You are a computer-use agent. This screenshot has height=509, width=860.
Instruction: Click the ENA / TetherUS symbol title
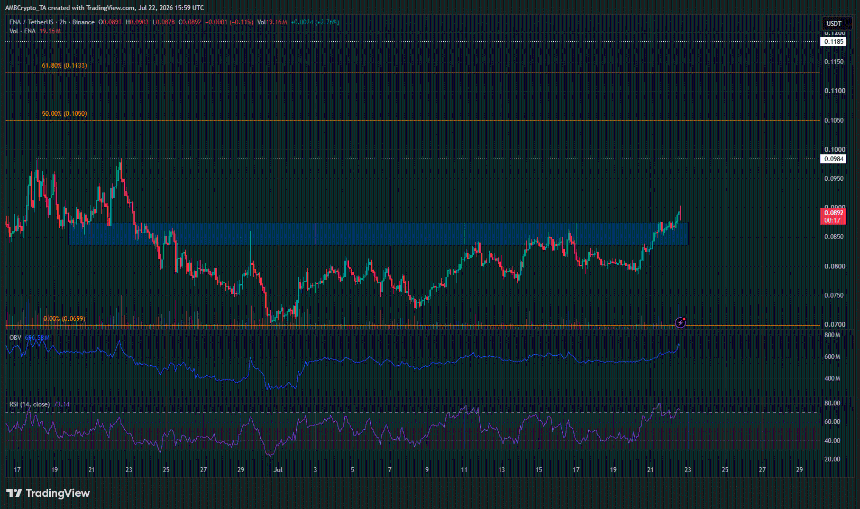click(x=32, y=22)
